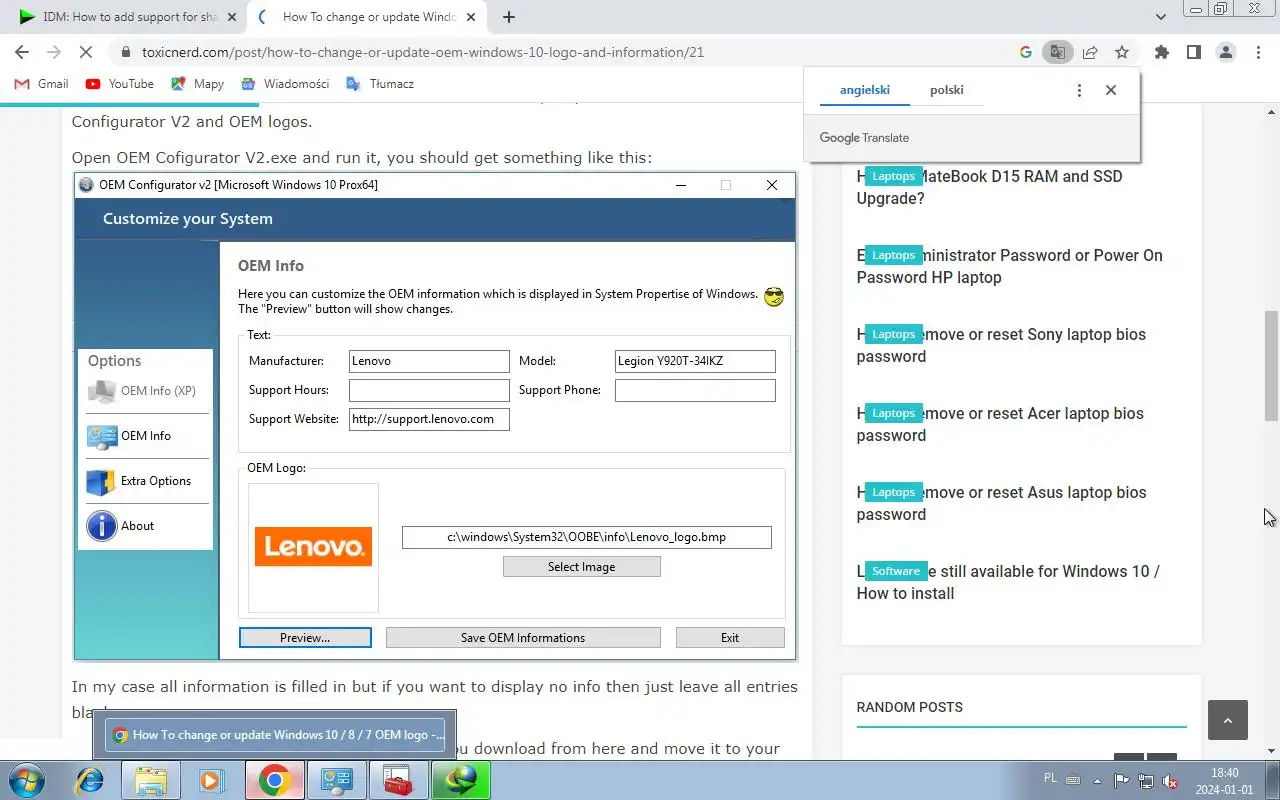Open Windows Media Player from taskbar
1280x800 pixels.
coord(212,780)
